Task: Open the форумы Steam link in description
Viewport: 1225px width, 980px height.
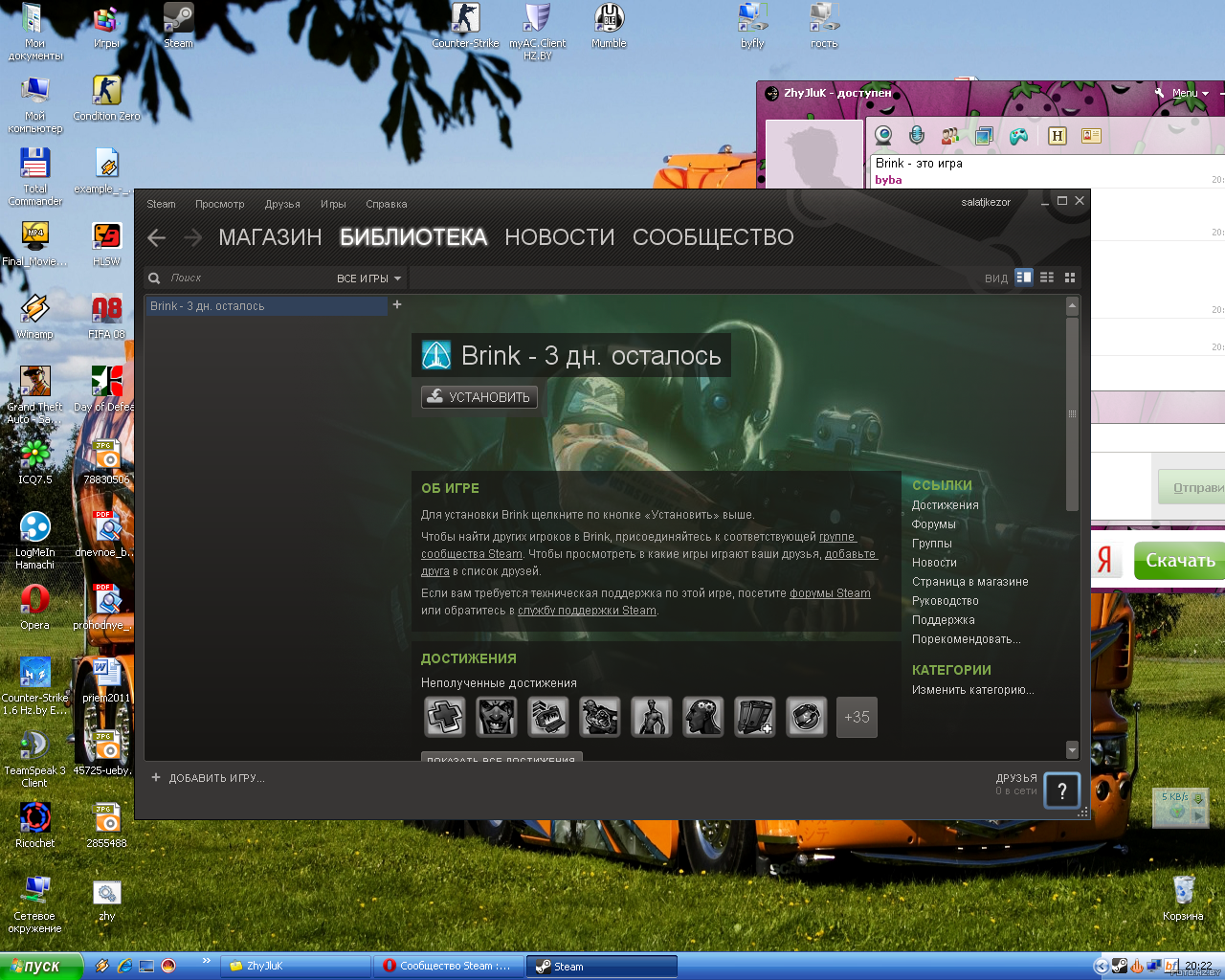Action: (830, 593)
